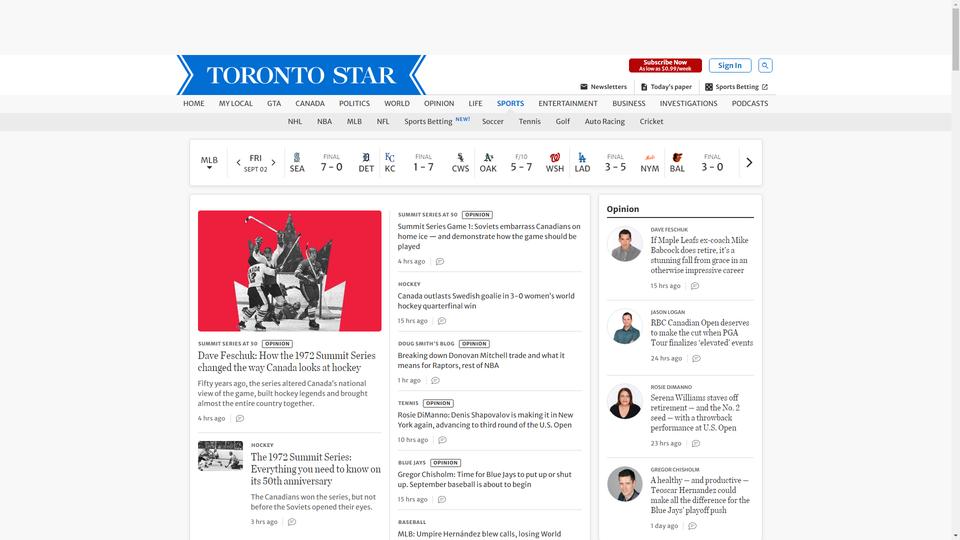
Task: Click Kansas City Royals logo
Action: coord(389,157)
